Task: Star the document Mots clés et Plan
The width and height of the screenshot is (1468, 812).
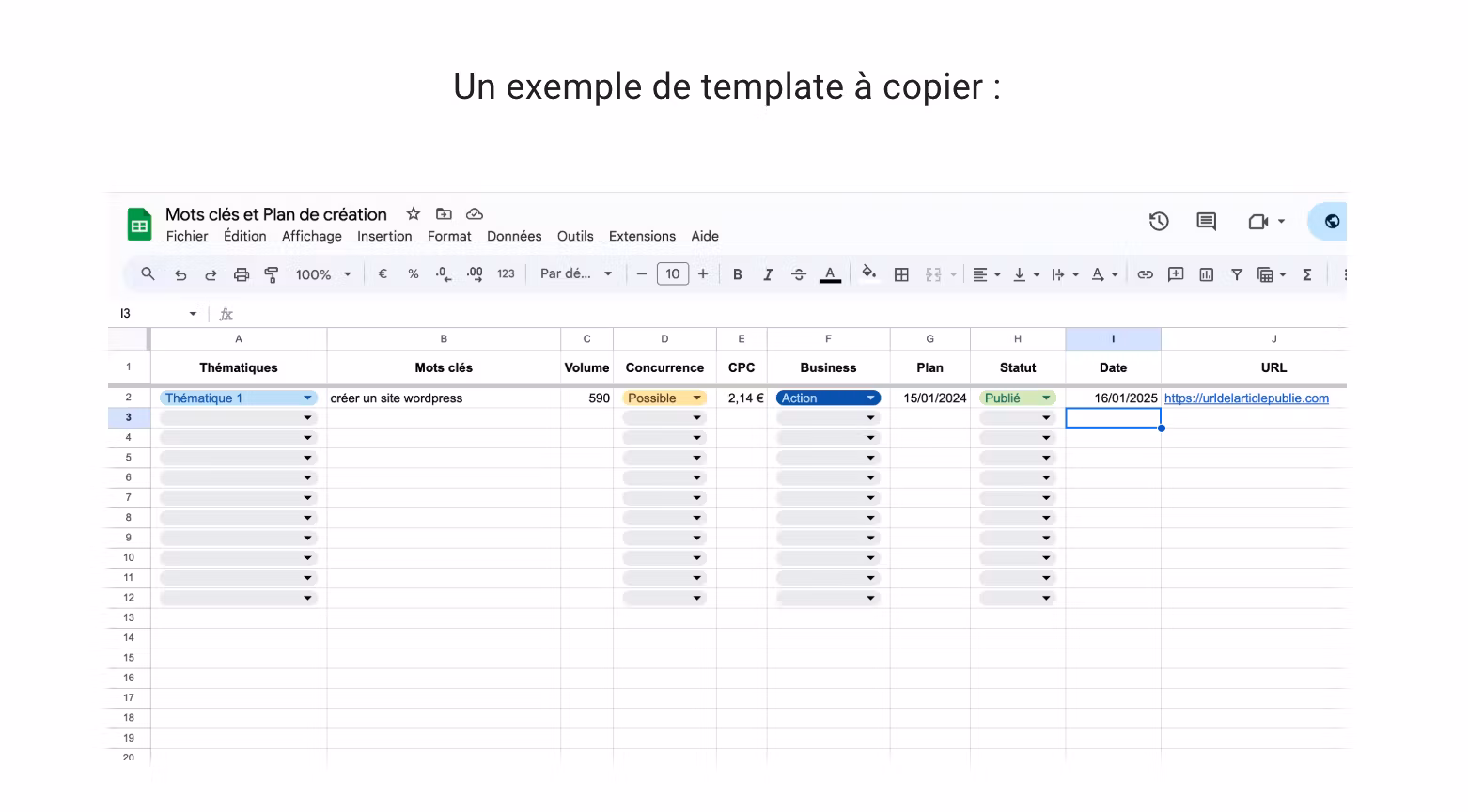Action: click(413, 214)
